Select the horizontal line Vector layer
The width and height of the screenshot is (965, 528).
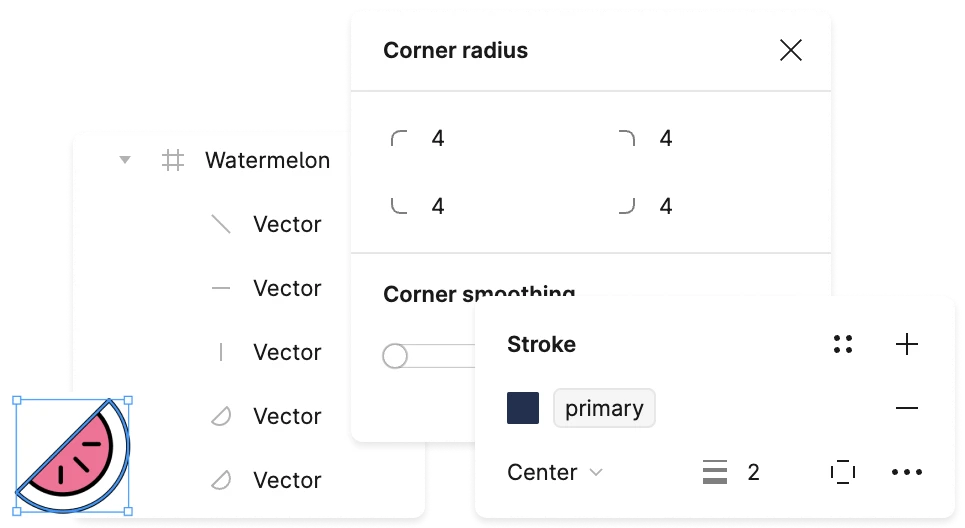click(x=265, y=288)
